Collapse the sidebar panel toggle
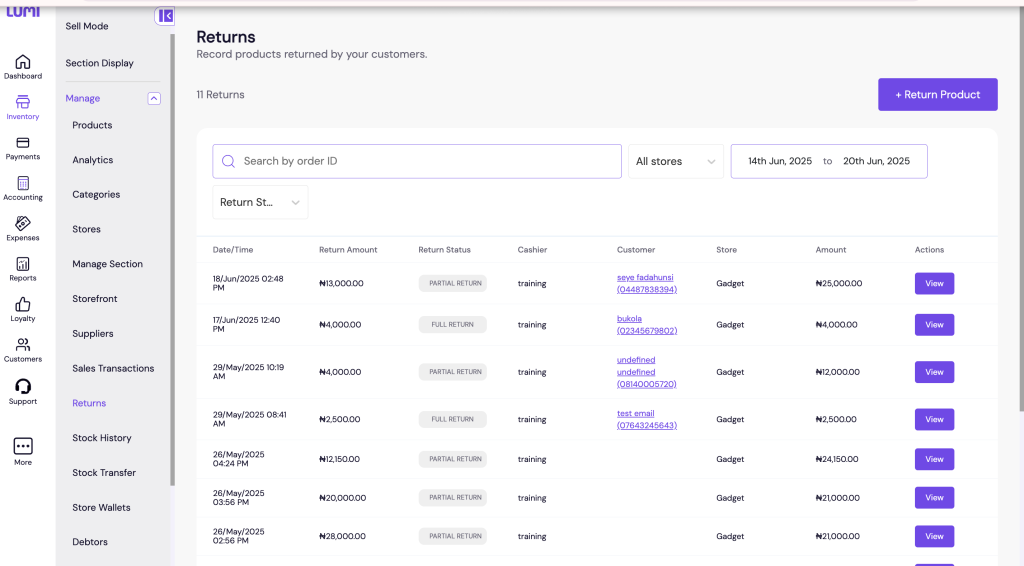 [165, 16]
